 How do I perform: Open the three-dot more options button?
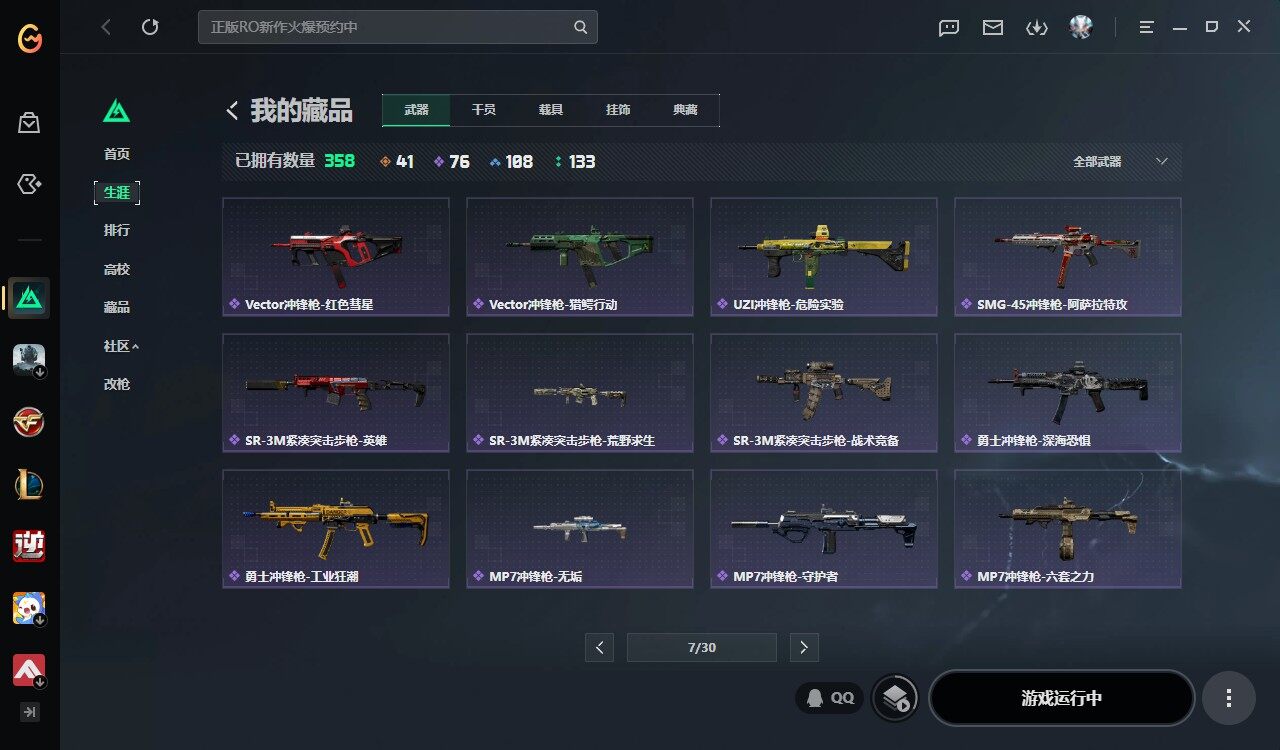coord(1229,698)
